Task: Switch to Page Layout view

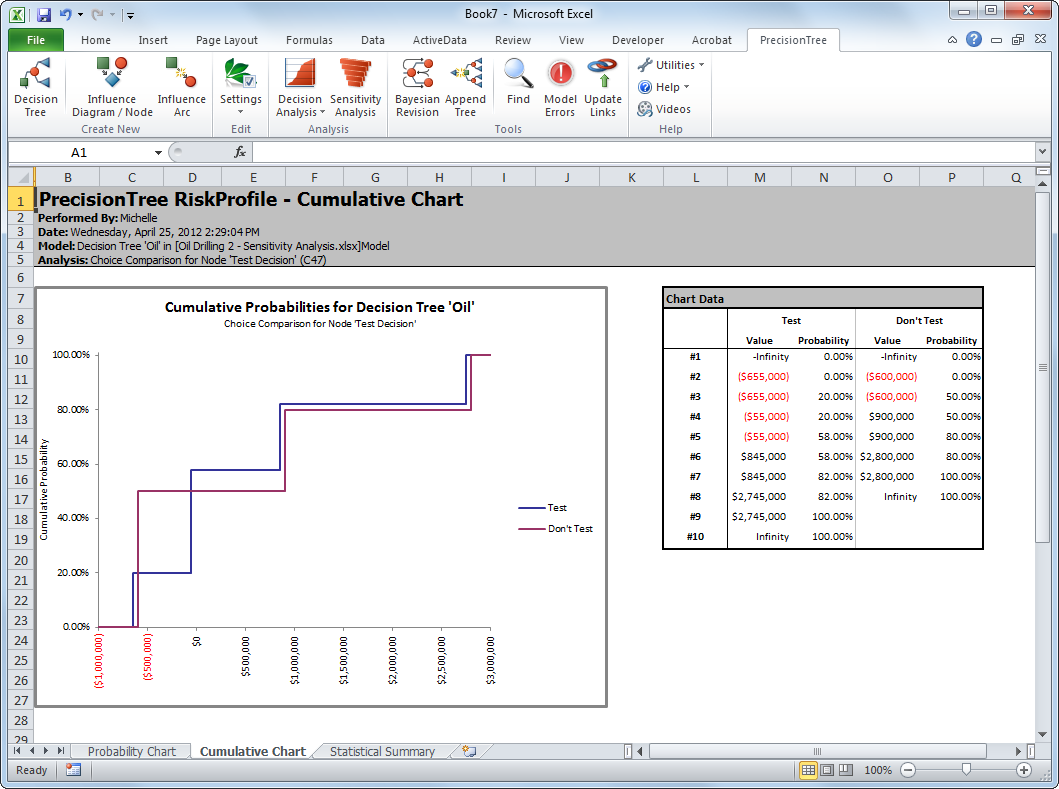Action: click(827, 770)
